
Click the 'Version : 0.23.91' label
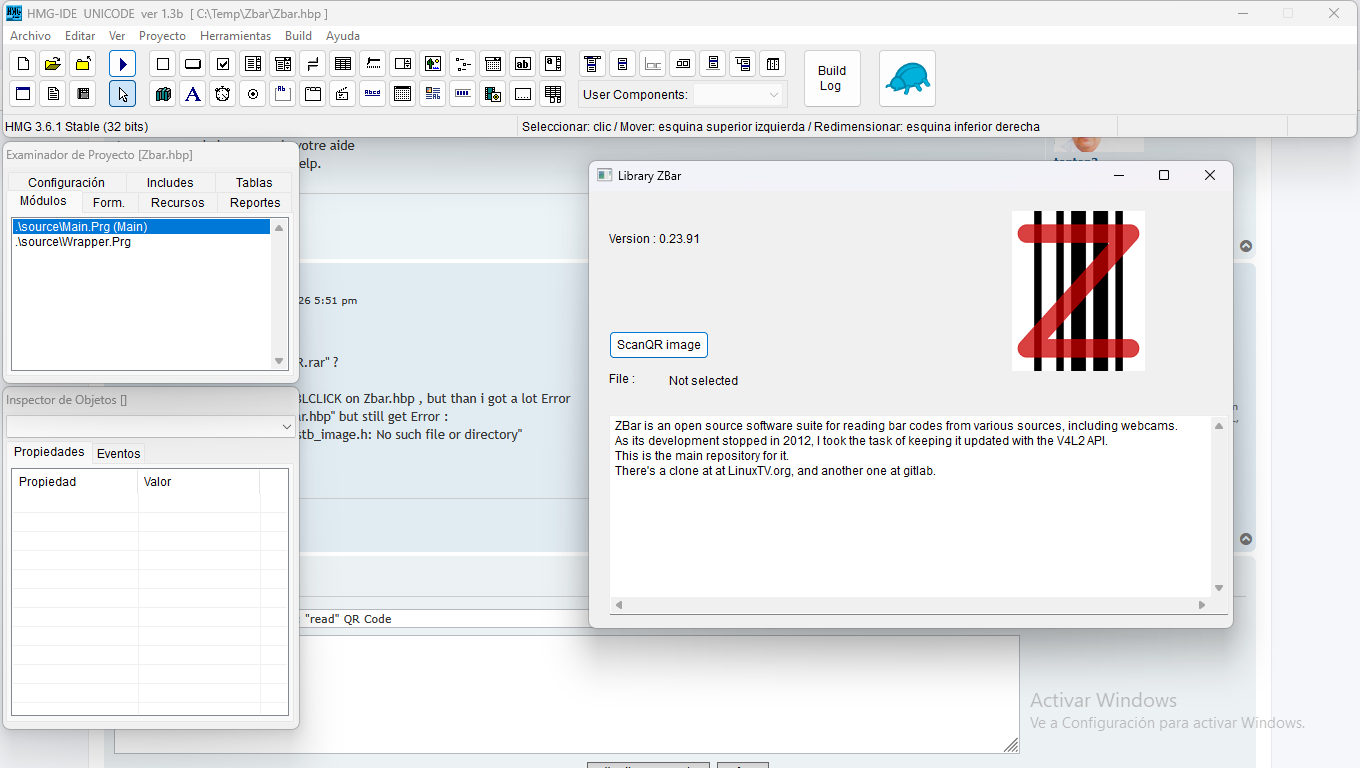pyautogui.click(x=654, y=239)
